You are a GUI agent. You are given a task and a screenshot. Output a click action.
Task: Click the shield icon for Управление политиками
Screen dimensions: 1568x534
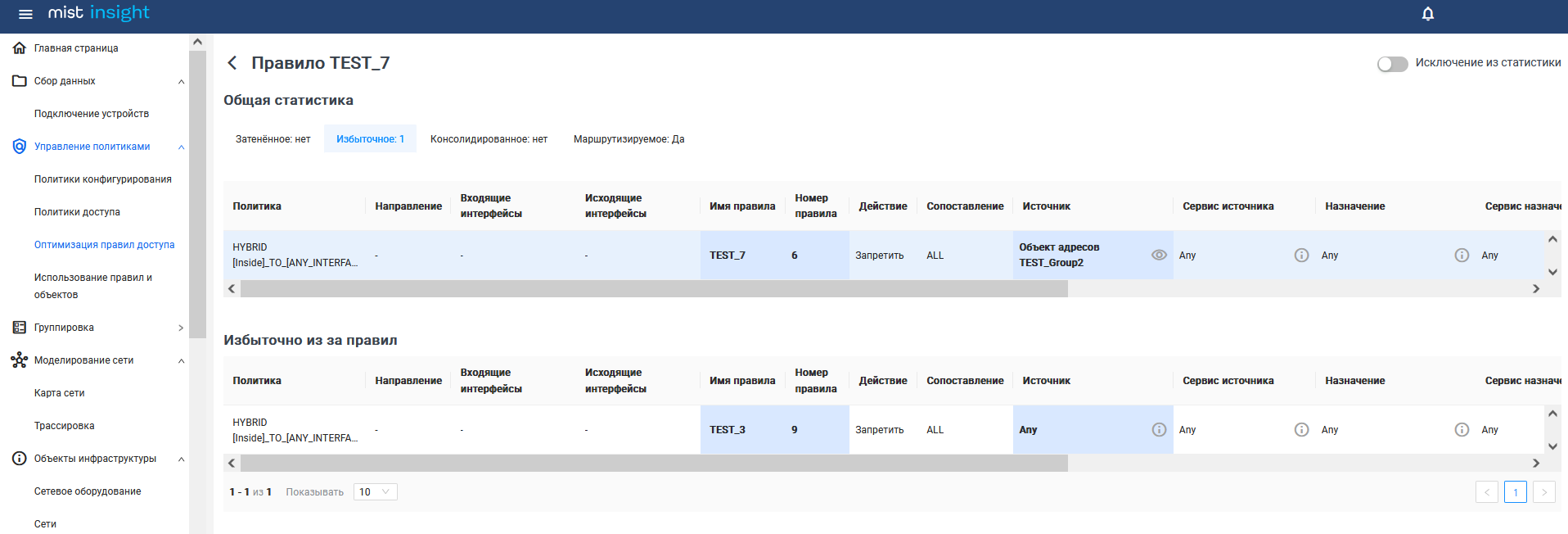20,147
